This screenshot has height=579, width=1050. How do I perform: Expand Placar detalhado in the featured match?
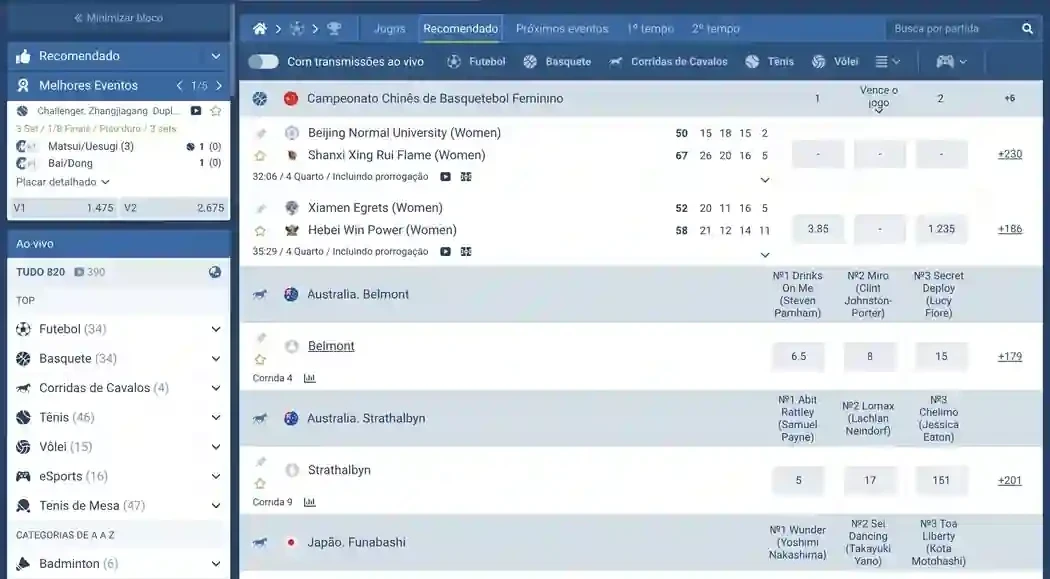pos(62,182)
